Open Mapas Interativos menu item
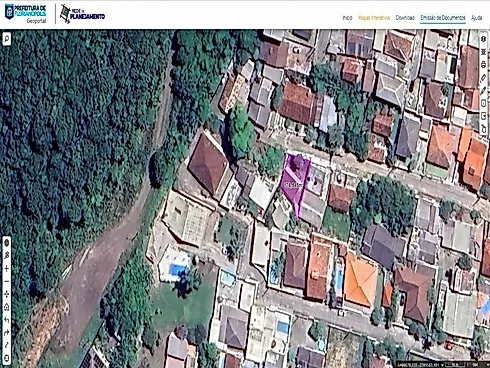The width and height of the screenshot is (490, 368). tap(374, 18)
